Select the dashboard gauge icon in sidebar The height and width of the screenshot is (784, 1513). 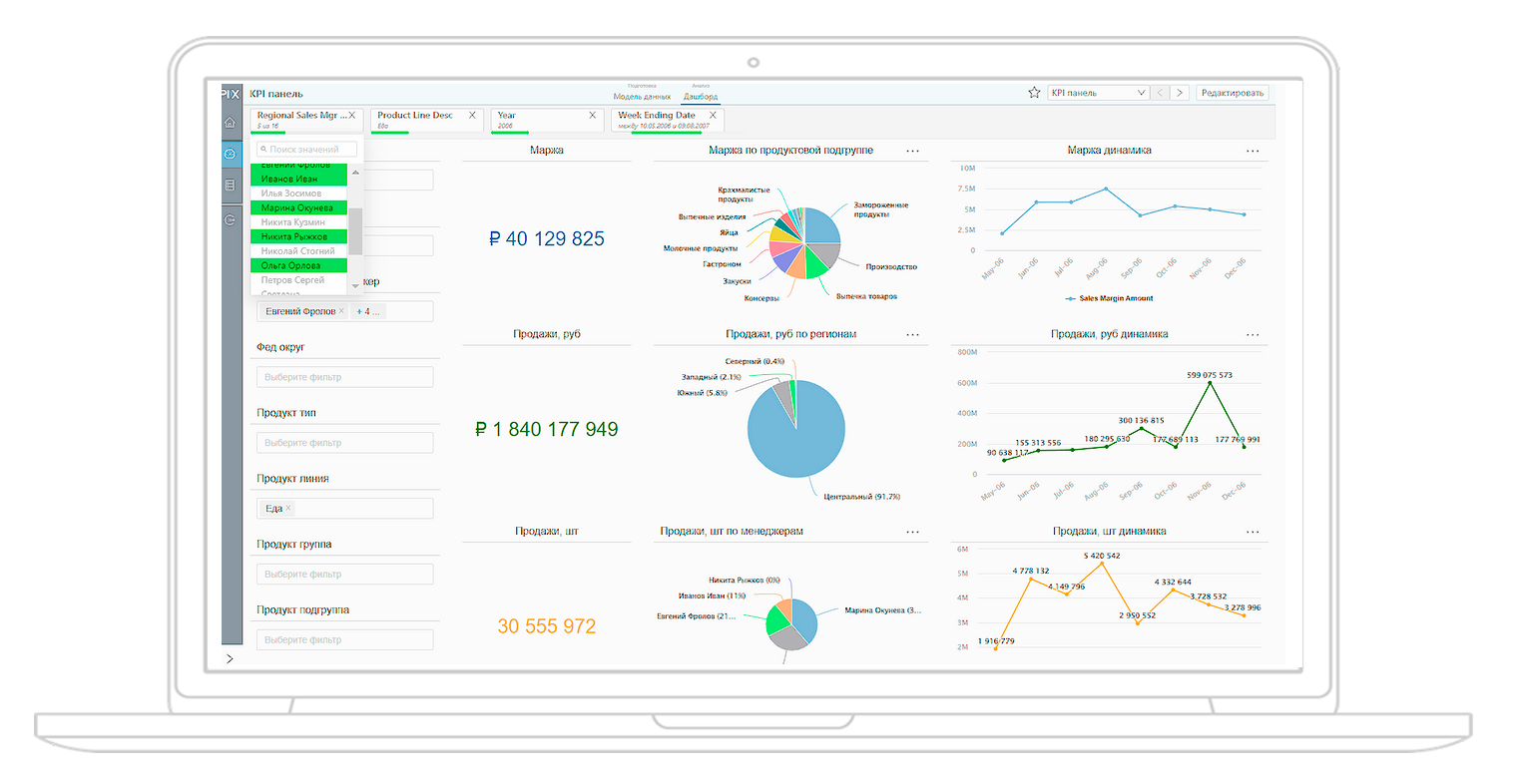(x=231, y=154)
